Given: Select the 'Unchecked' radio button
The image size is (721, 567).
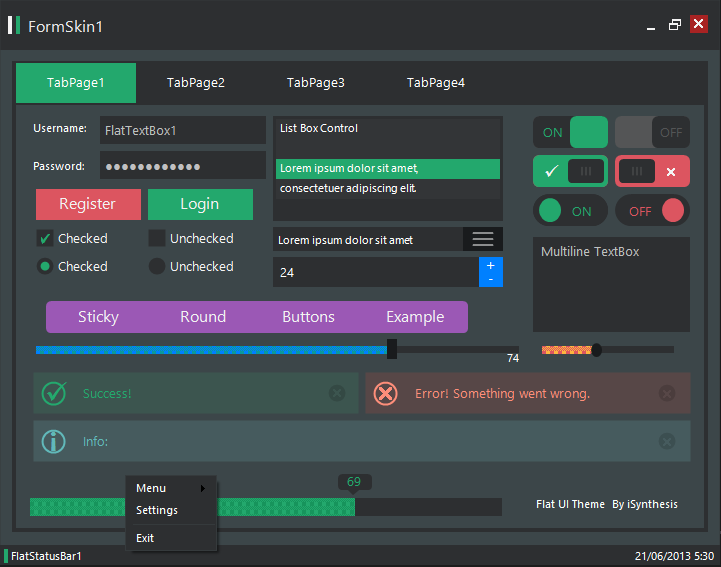Looking at the screenshot, I should 157,267.
